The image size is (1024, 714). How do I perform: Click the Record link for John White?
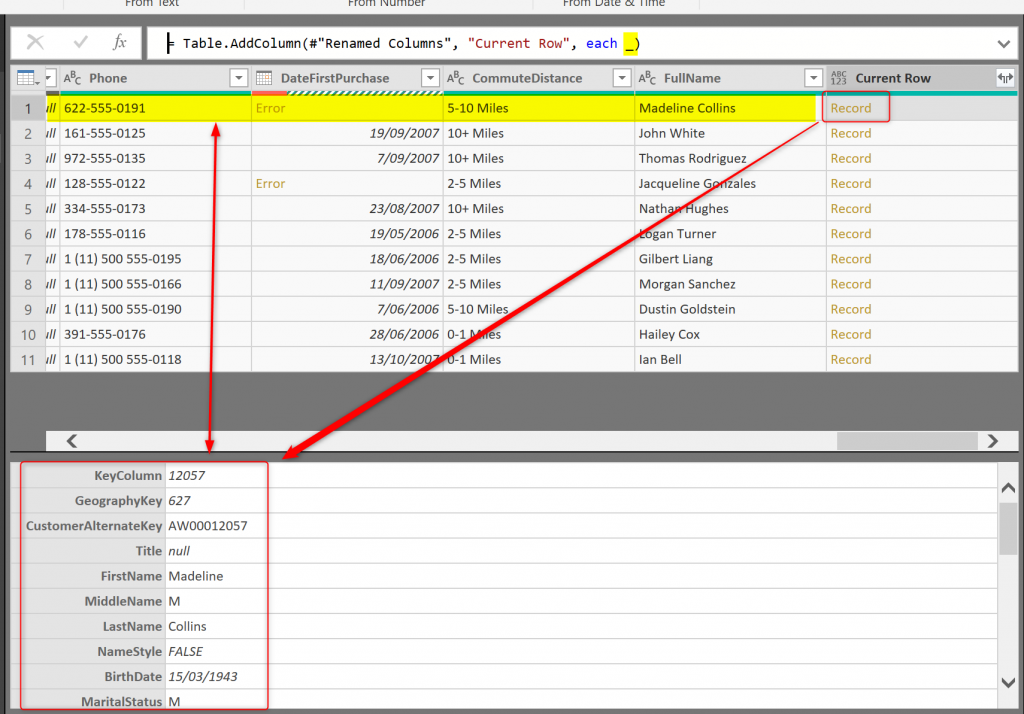click(x=850, y=133)
